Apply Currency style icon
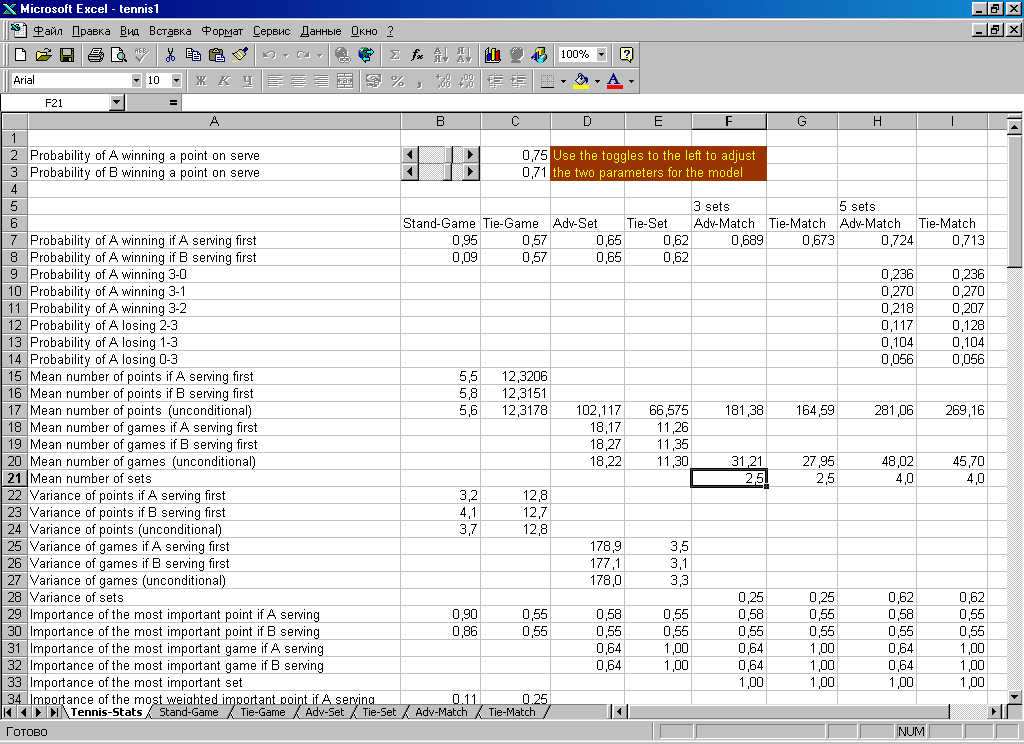 (x=374, y=81)
